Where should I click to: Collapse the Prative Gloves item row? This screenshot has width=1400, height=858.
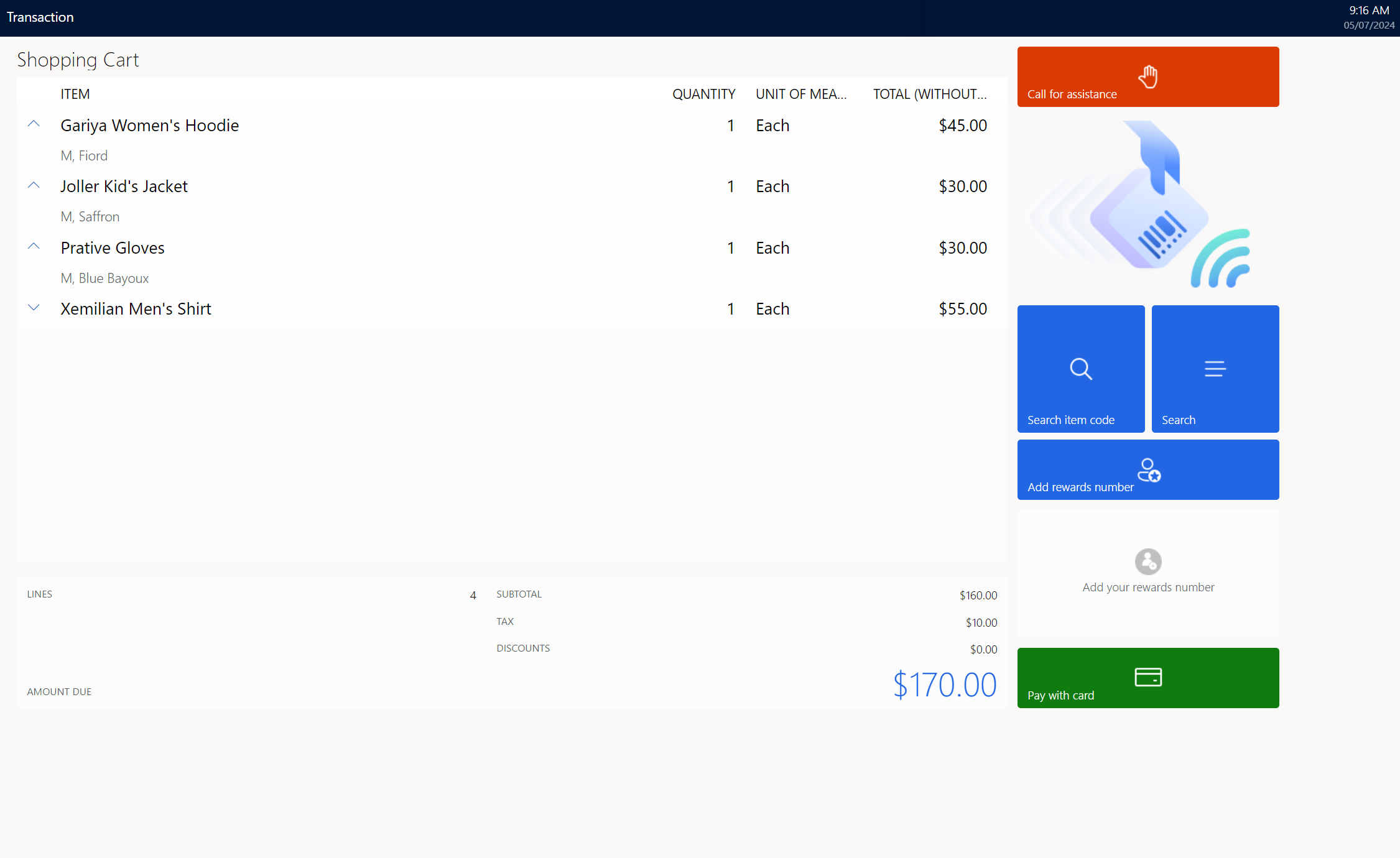pyautogui.click(x=33, y=247)
